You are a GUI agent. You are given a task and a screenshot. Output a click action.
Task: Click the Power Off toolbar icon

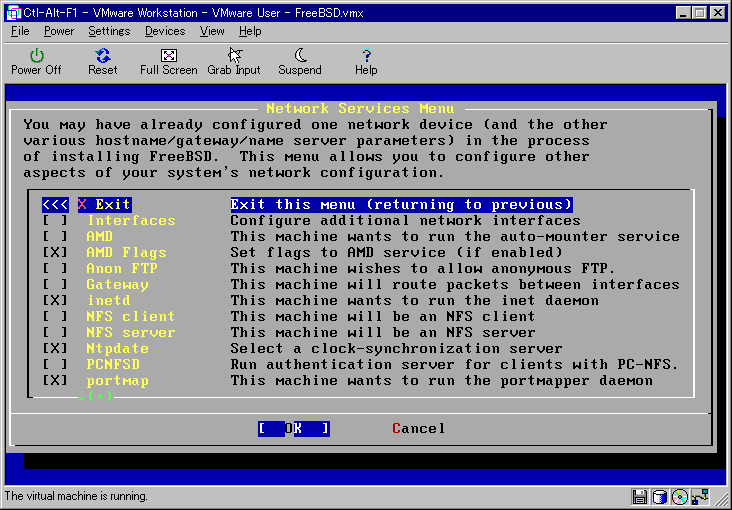[36, 61]
